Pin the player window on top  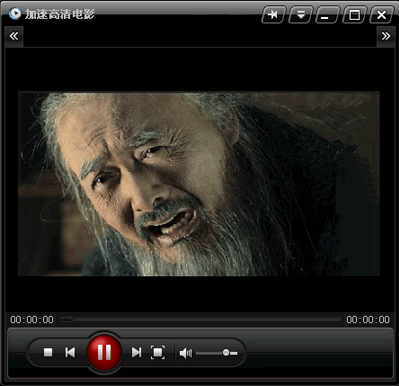[273, 15]
